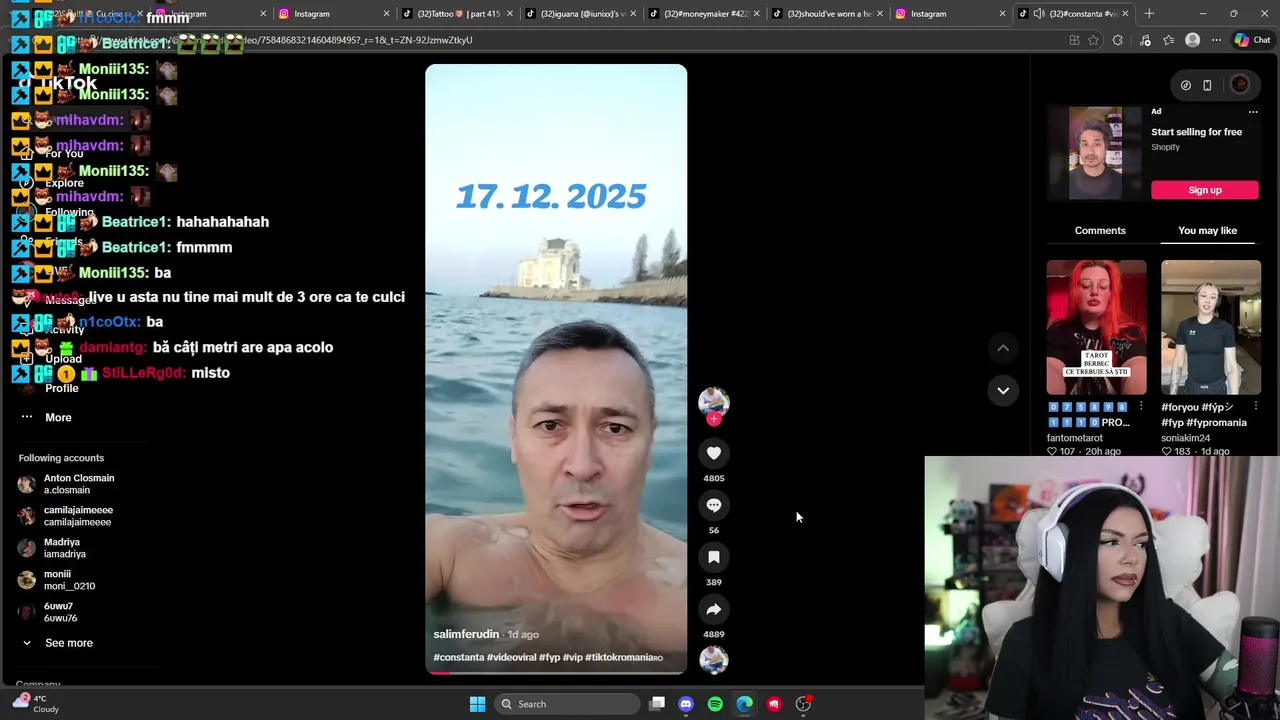Open options for fantometarot video card
Screen dimensions: 1280x720
click(1141, 407)
